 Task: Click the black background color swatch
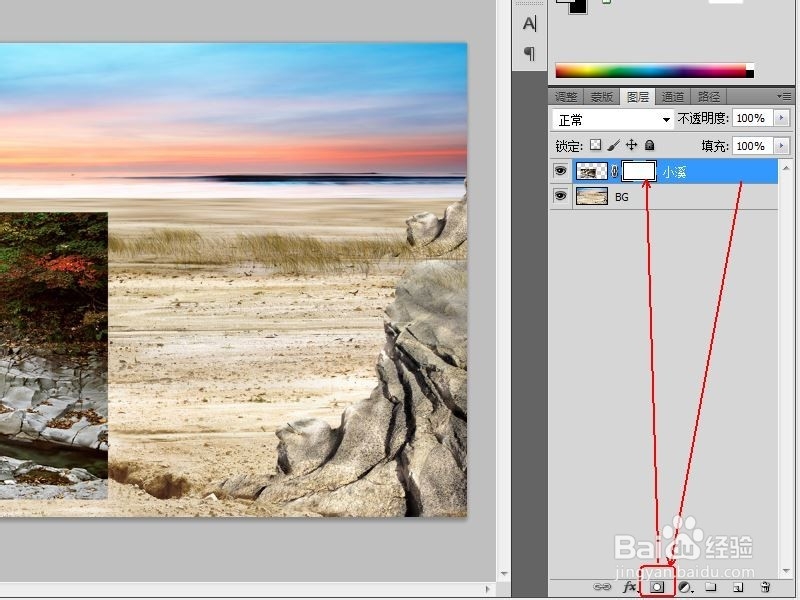(x=579, y=6)
